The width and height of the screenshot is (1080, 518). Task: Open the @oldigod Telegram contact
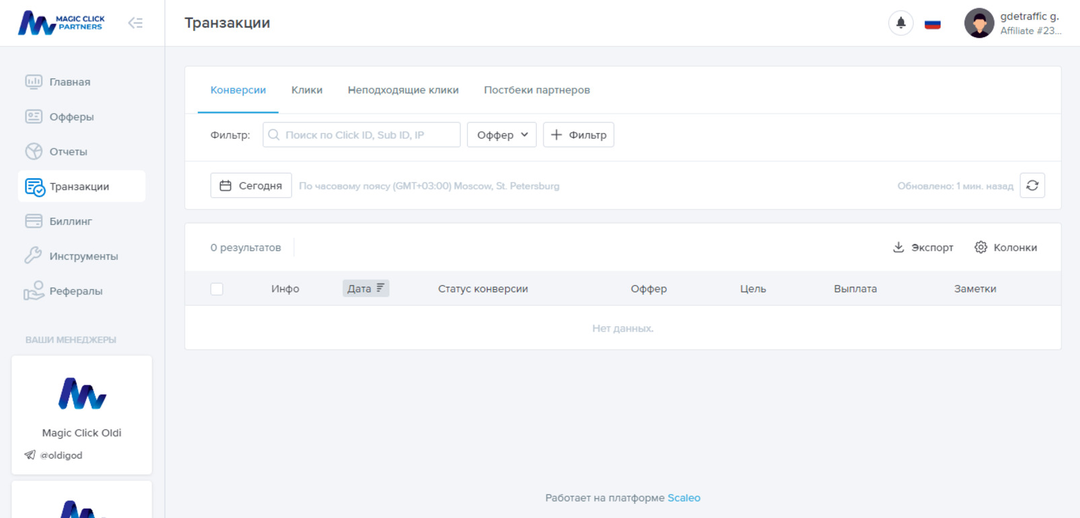54,455
